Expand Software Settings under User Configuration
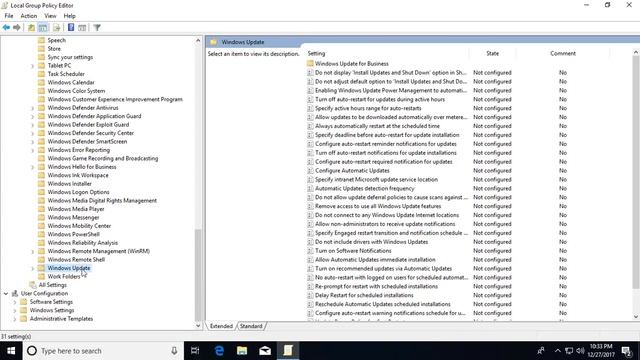 click(15, 302)
